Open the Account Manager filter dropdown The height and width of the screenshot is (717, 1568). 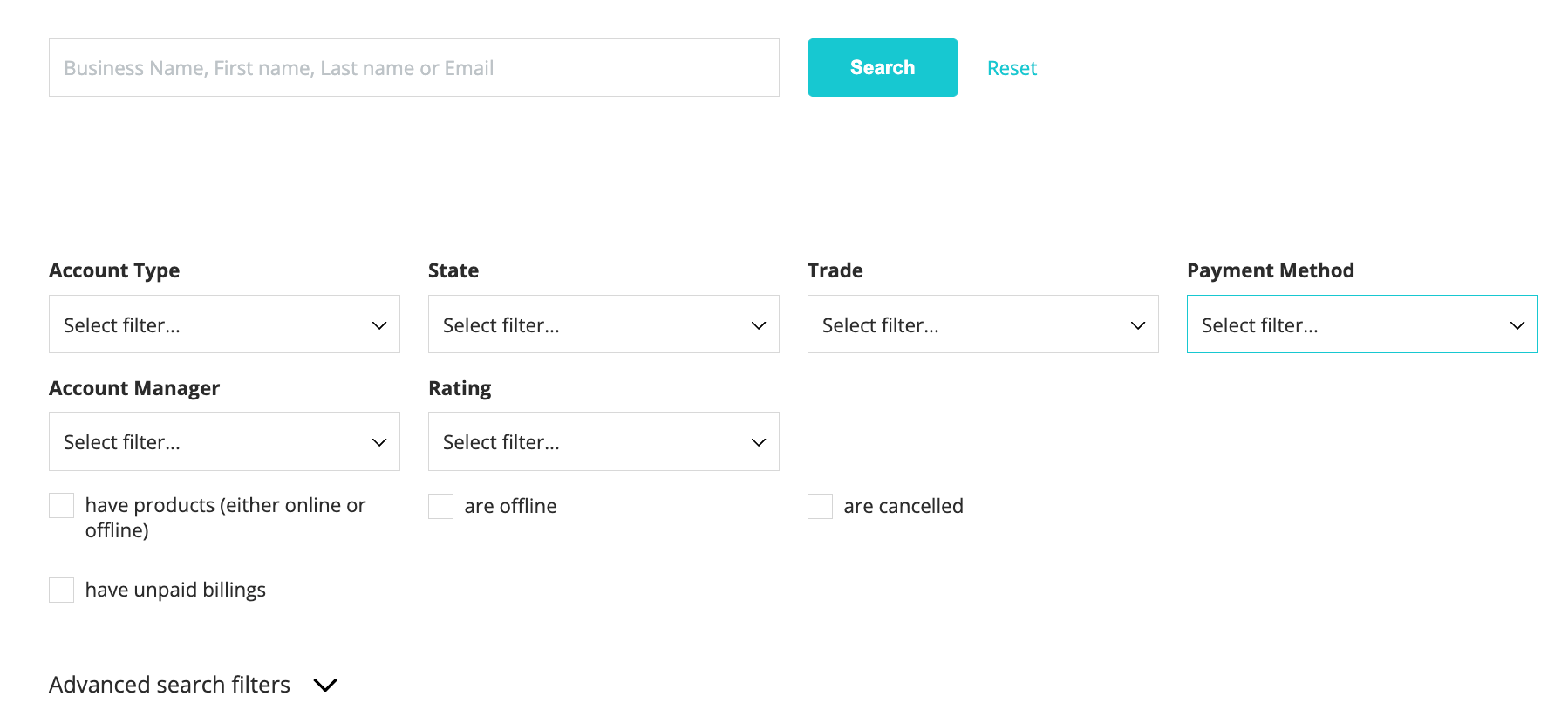224,441
